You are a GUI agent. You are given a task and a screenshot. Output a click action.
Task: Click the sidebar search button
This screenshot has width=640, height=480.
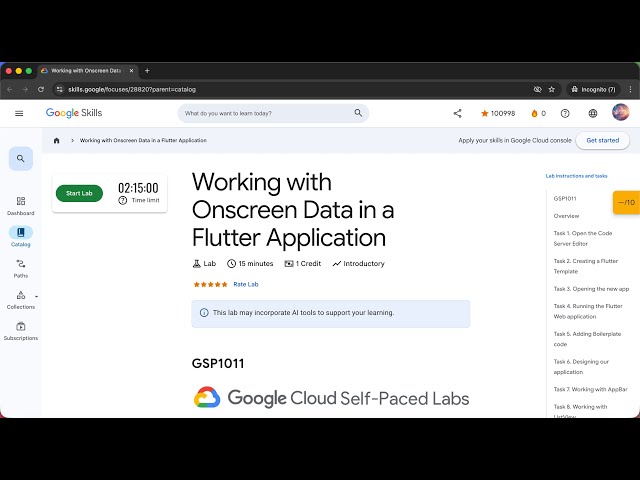[21, 158]
